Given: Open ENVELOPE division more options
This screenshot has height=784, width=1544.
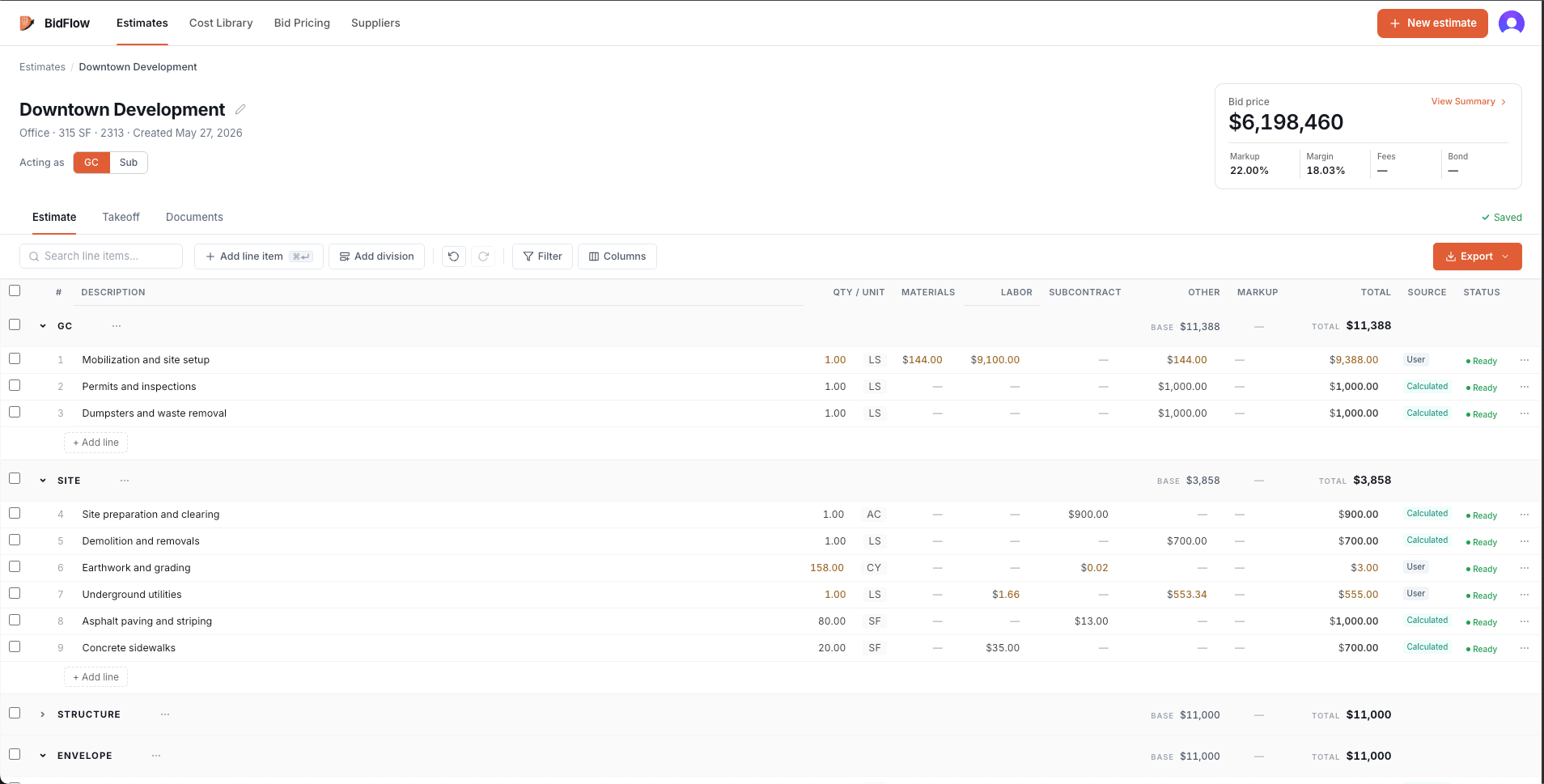Looking at the screenshot, I should pyautogui.click(x=156, y=756).
